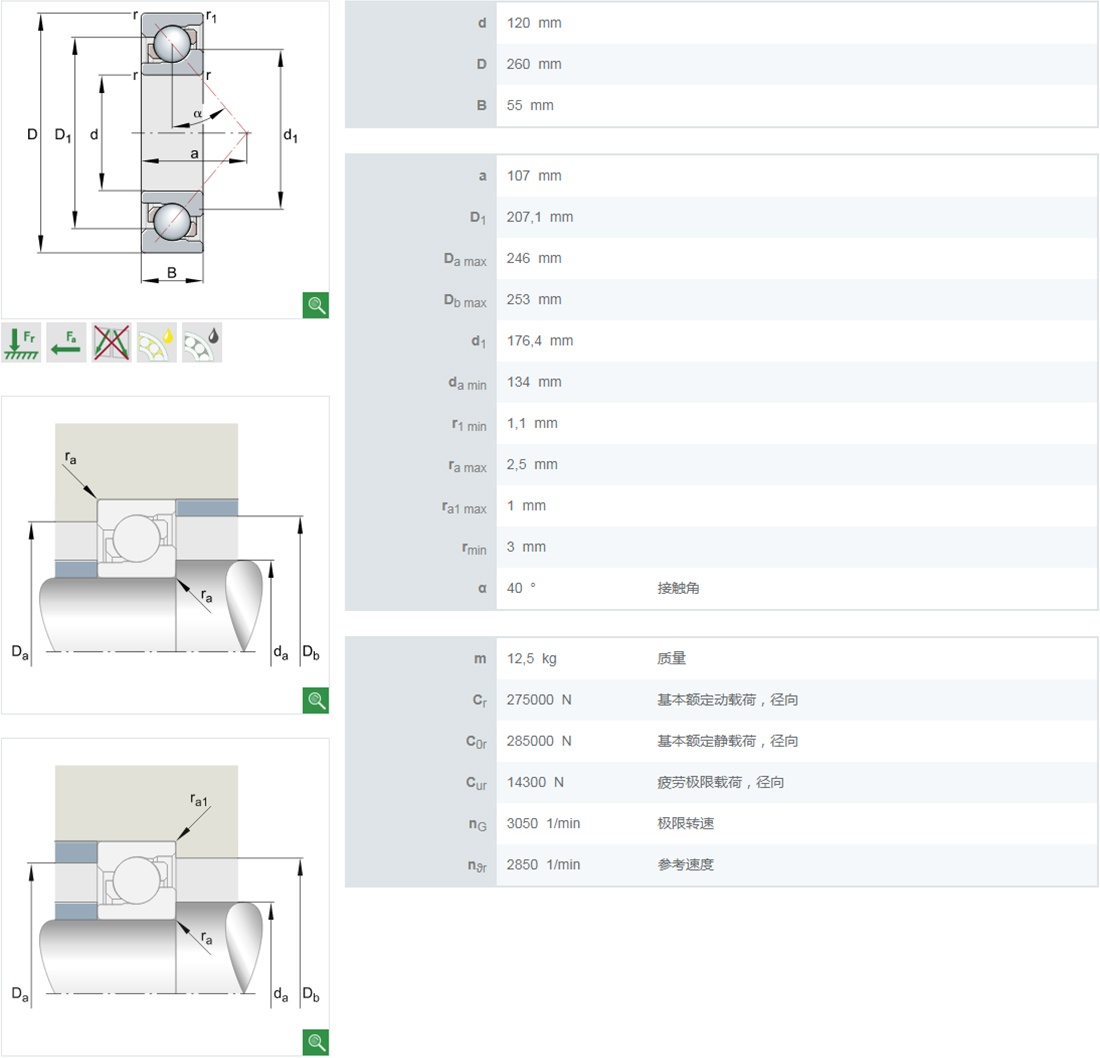Viewport: 1100px width, 1058px height.
Task: Zoom the ra1 mounting diagram via magnifier
Action: point(316,1043)
